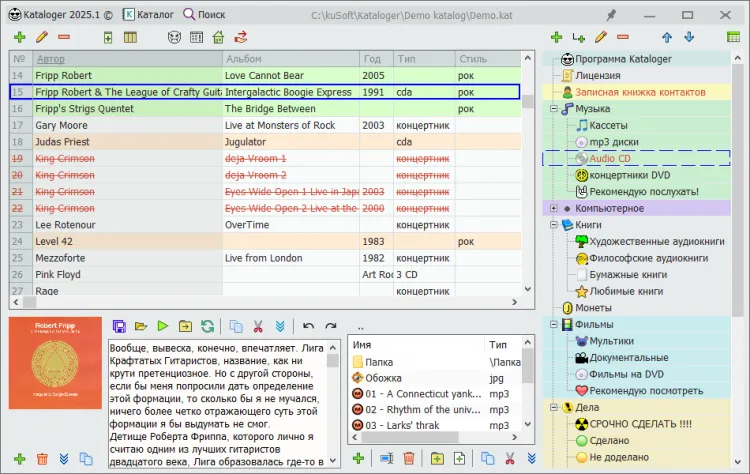Click the pencil edit icon above the record table

tap(42, 37)
